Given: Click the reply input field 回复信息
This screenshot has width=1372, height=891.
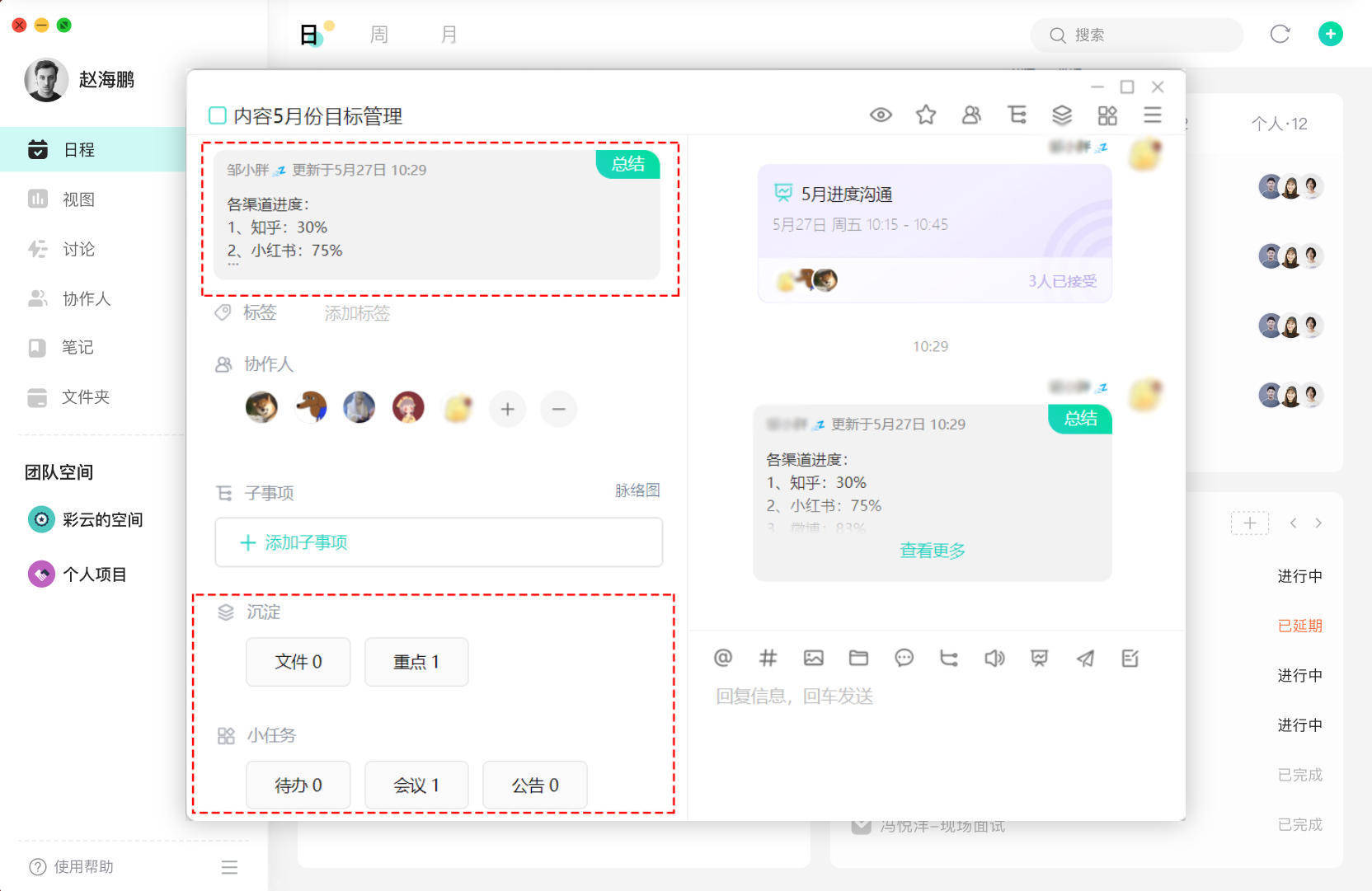Looking at the screenshot, I should pos(795,696).
